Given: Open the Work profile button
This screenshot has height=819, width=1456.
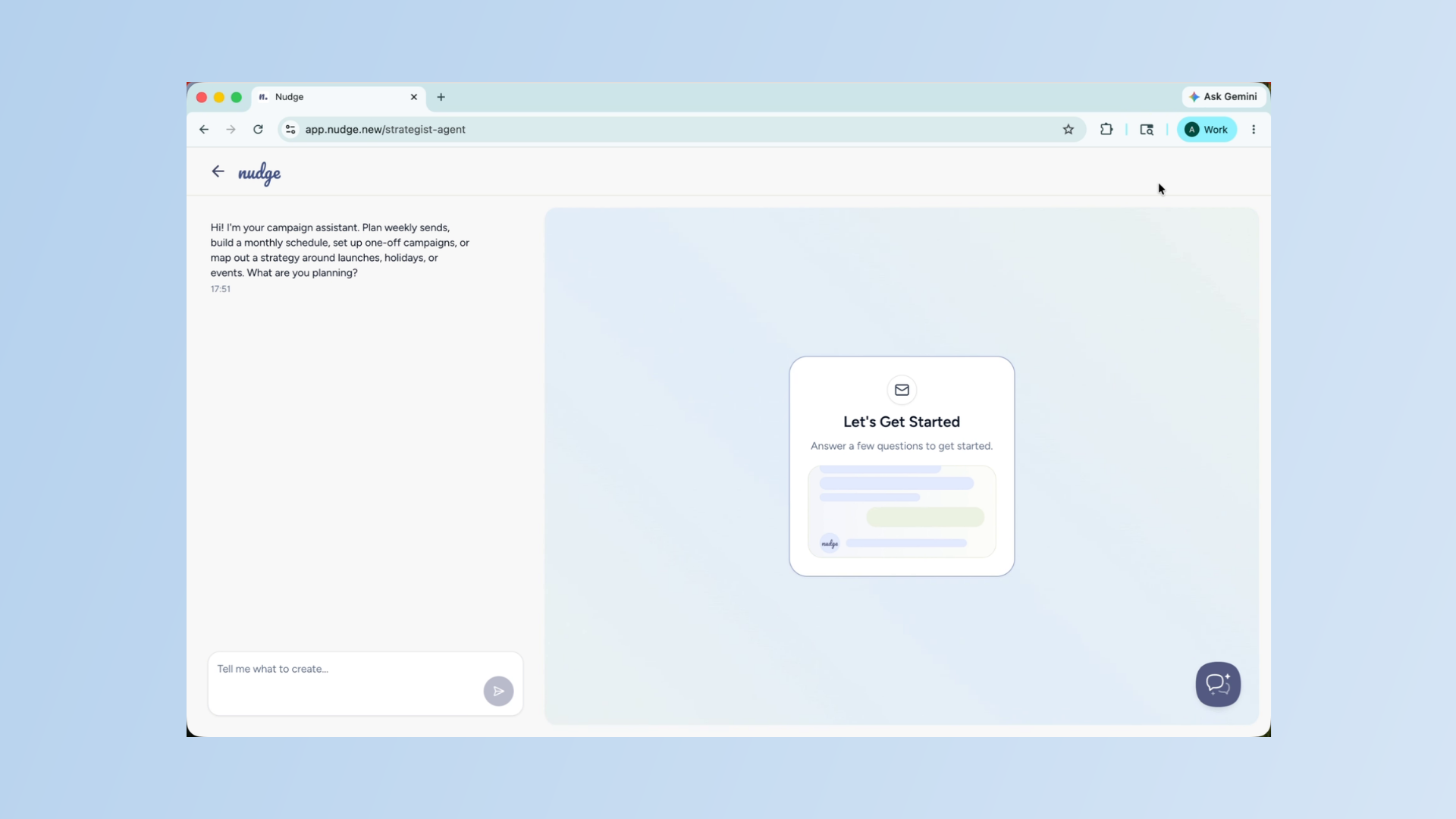Looking at the screenshot, I should point(1207,130).
